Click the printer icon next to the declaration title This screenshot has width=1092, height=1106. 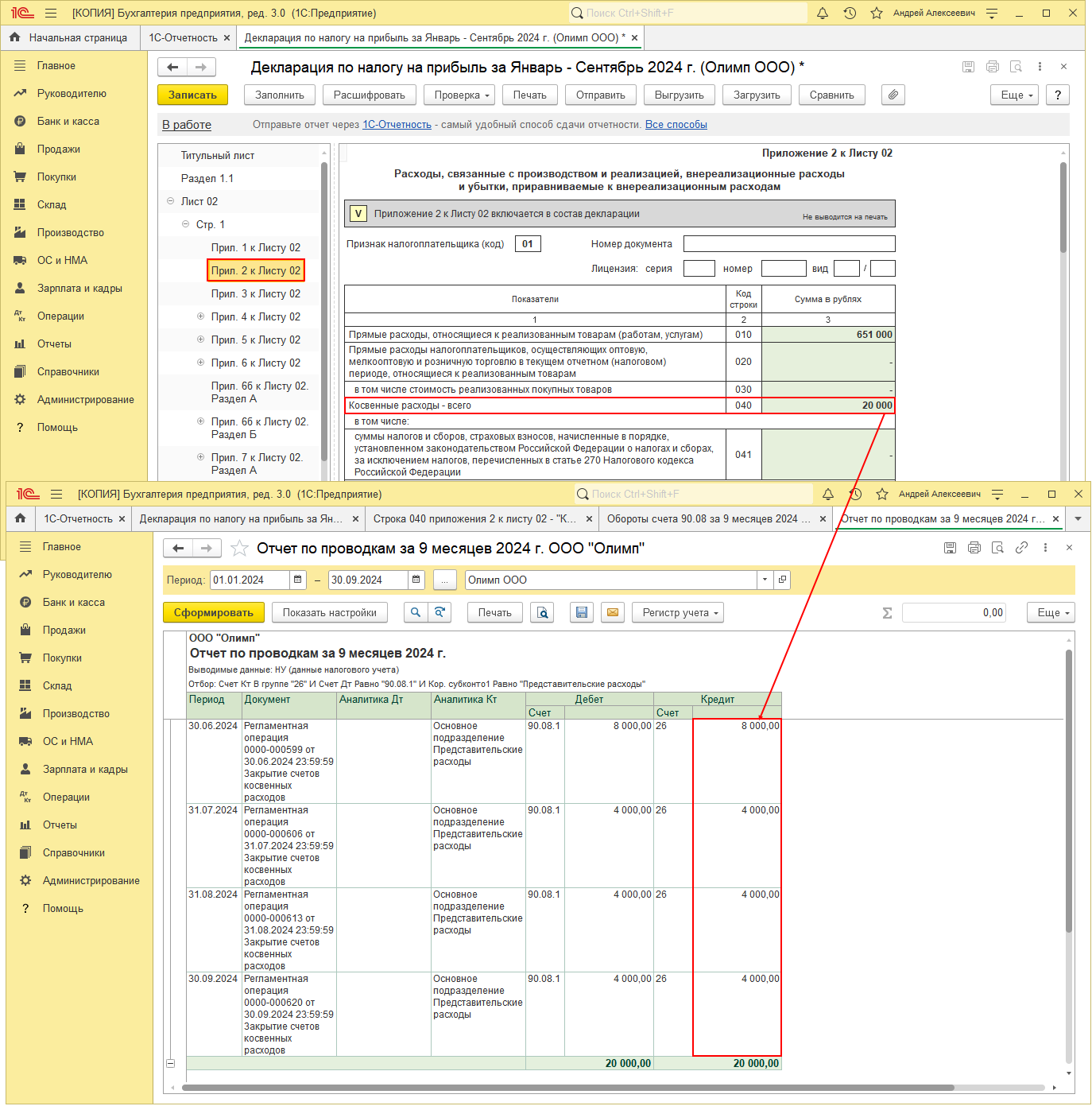992,67
